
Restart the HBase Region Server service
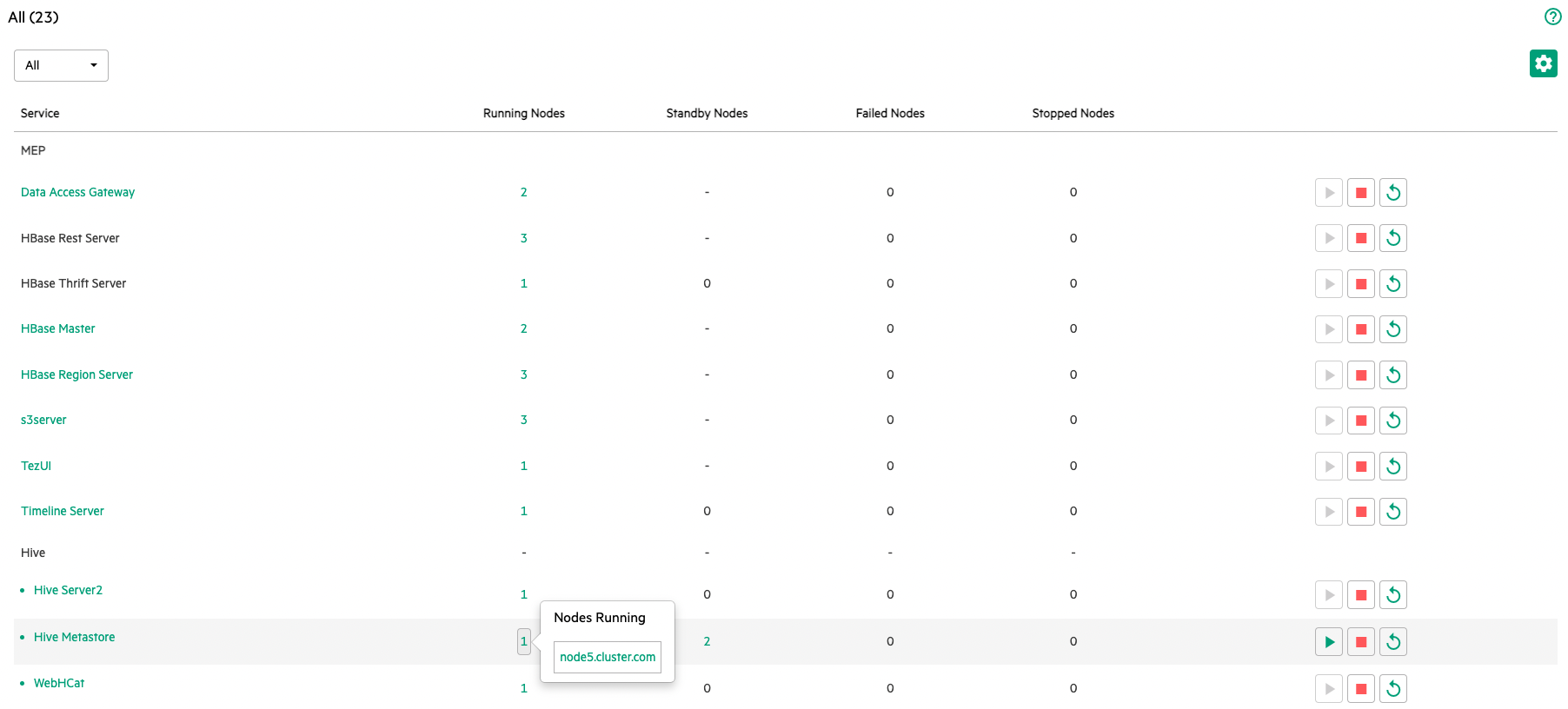(x=1392, y=375)
